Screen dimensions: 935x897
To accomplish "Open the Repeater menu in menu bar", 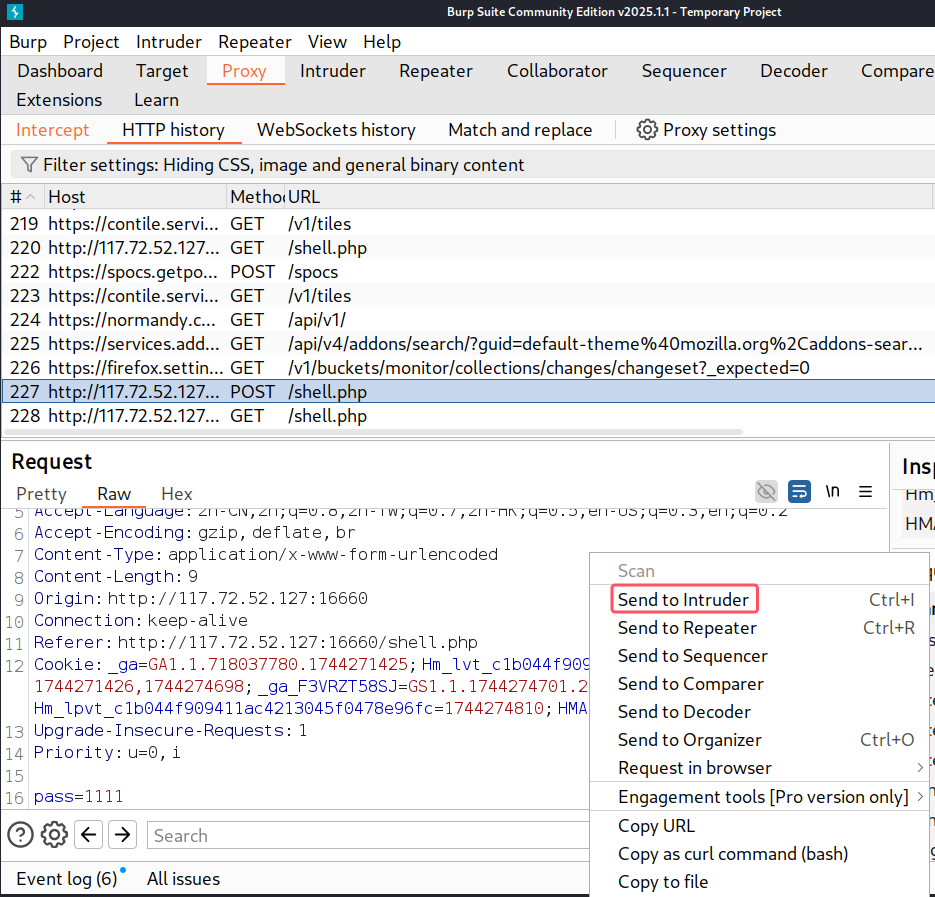I will click(255, 42).
